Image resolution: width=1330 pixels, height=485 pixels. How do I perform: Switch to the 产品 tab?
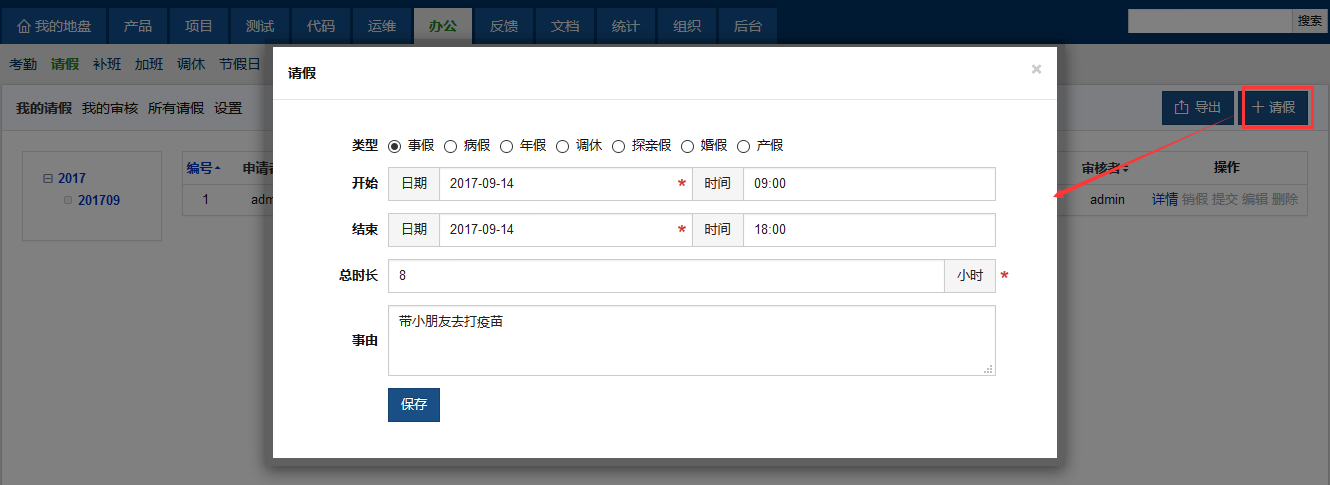138,26
